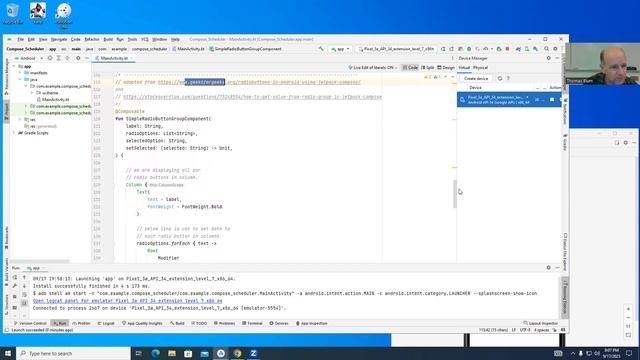Open the Pixel_3a device selector dropdown

[397, 49]
